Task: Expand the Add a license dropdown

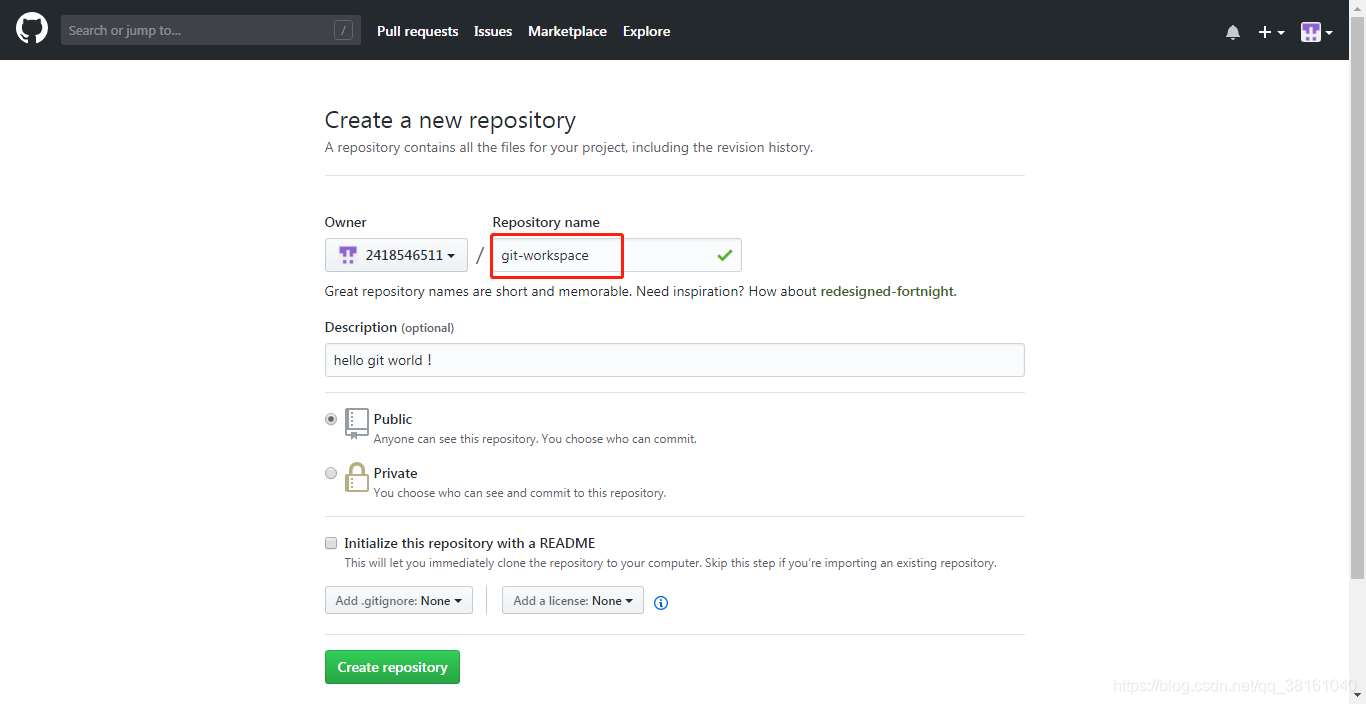Action: tap(573, 600)
